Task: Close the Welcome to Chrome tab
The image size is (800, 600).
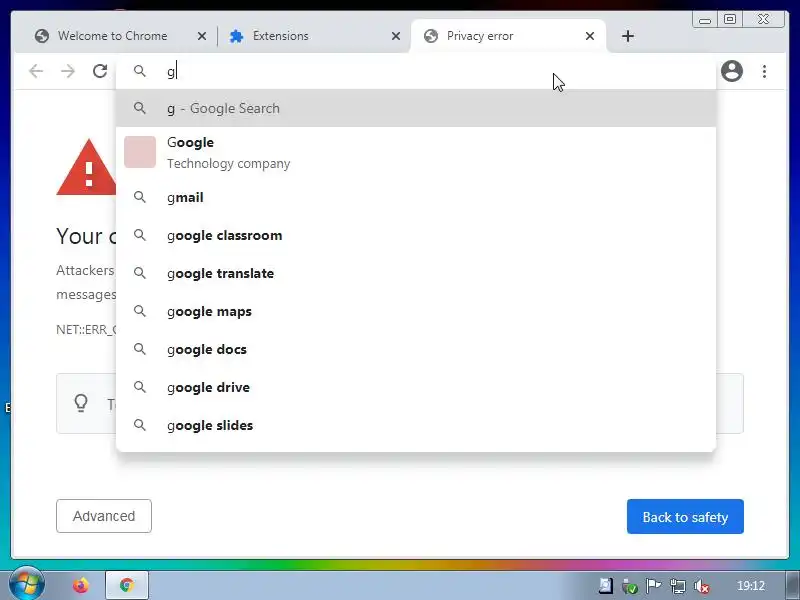Action: (202, 36)
